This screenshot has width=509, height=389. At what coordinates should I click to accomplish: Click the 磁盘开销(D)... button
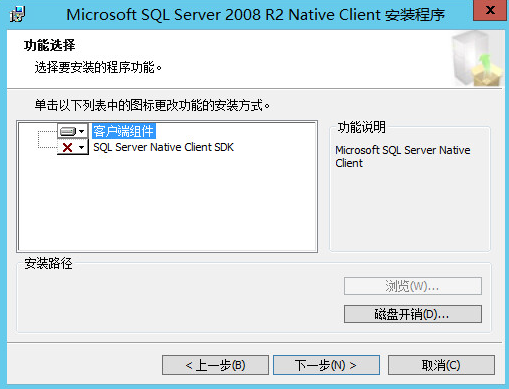click(413, 314)
